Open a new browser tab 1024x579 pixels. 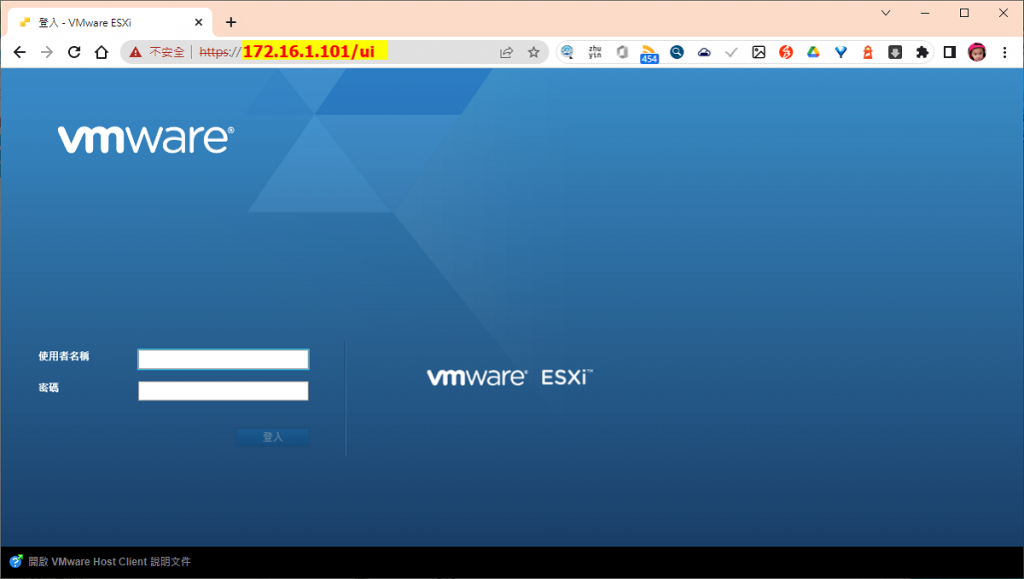tap(231, 22)
